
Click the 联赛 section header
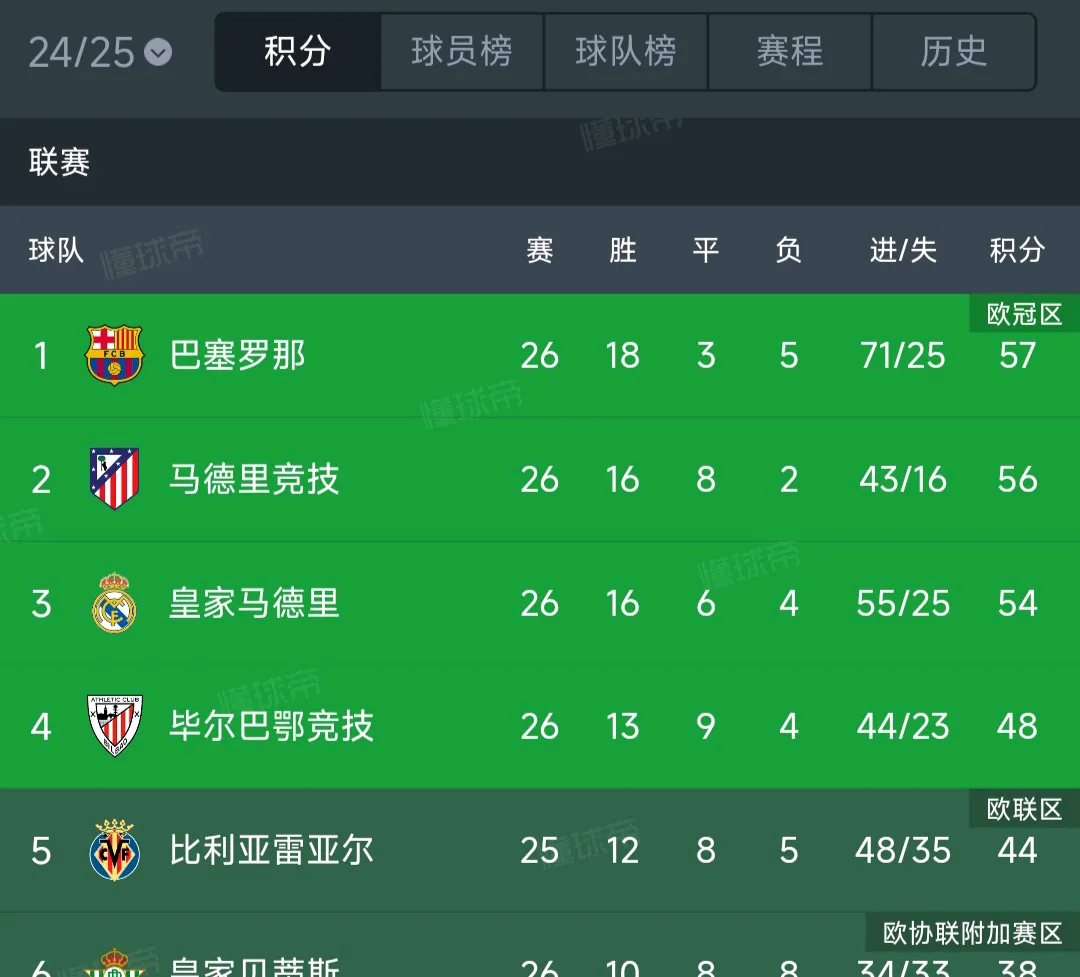[x=60, y=162]
